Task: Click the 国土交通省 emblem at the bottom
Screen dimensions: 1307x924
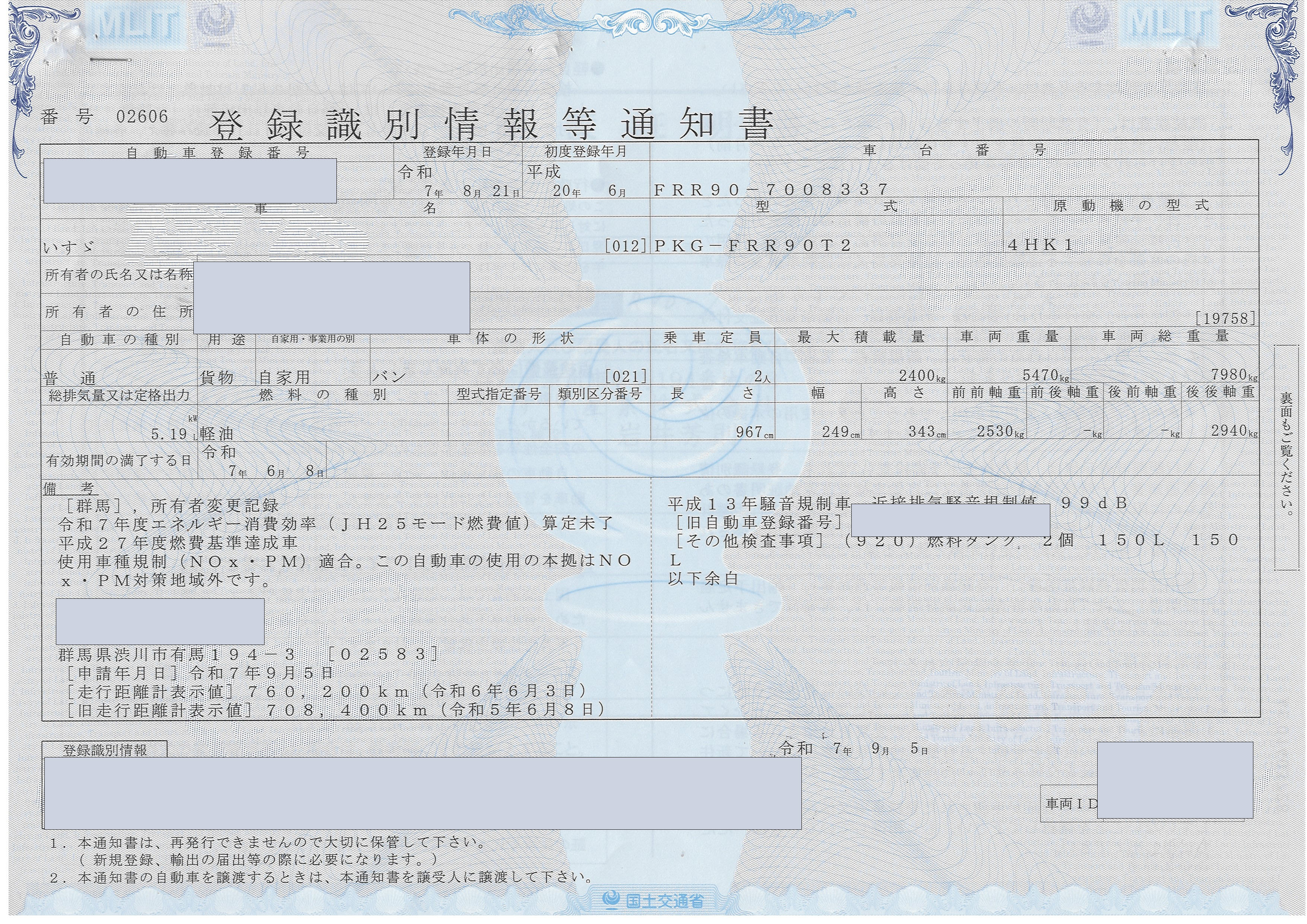Action: click(x=653, y=901)
